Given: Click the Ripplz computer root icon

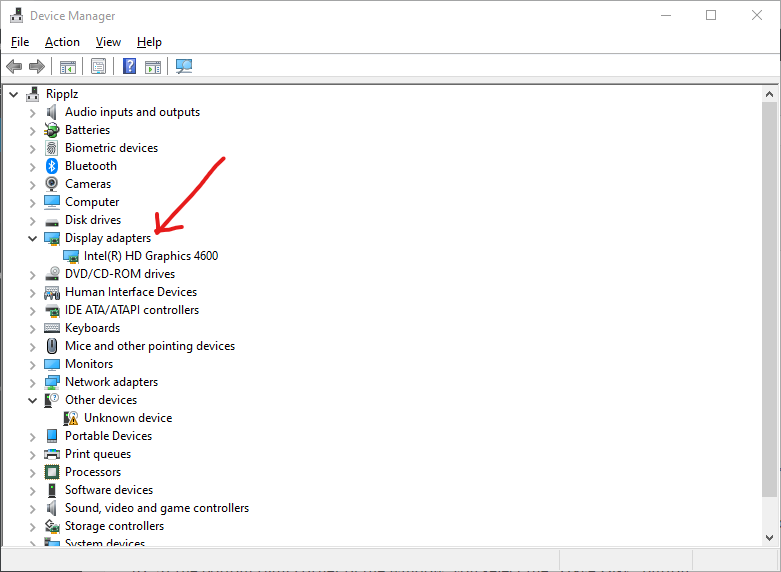Looking at the screenshot, I should [33, 94].
